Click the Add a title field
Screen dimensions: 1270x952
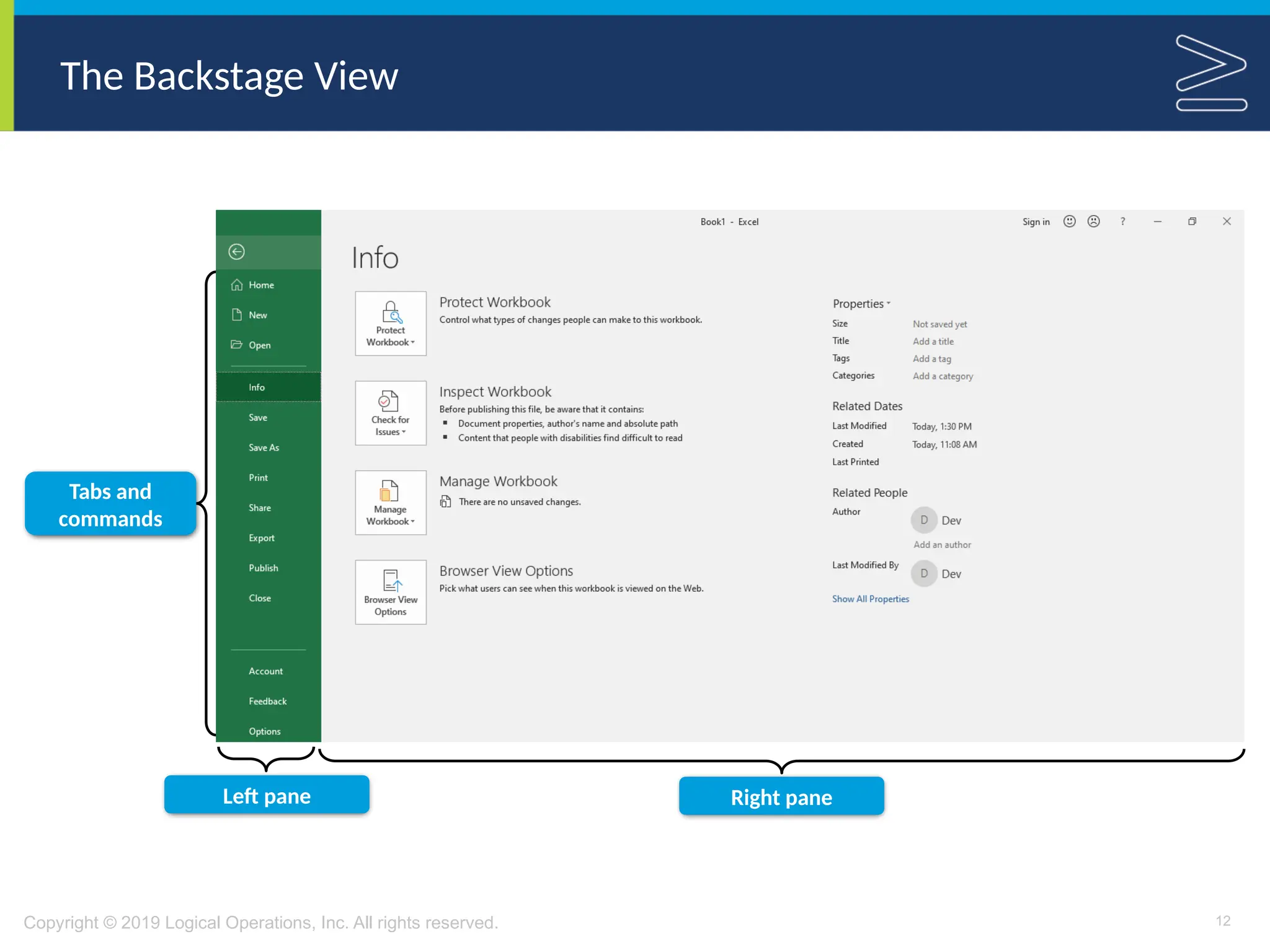[x=933, y=342]
